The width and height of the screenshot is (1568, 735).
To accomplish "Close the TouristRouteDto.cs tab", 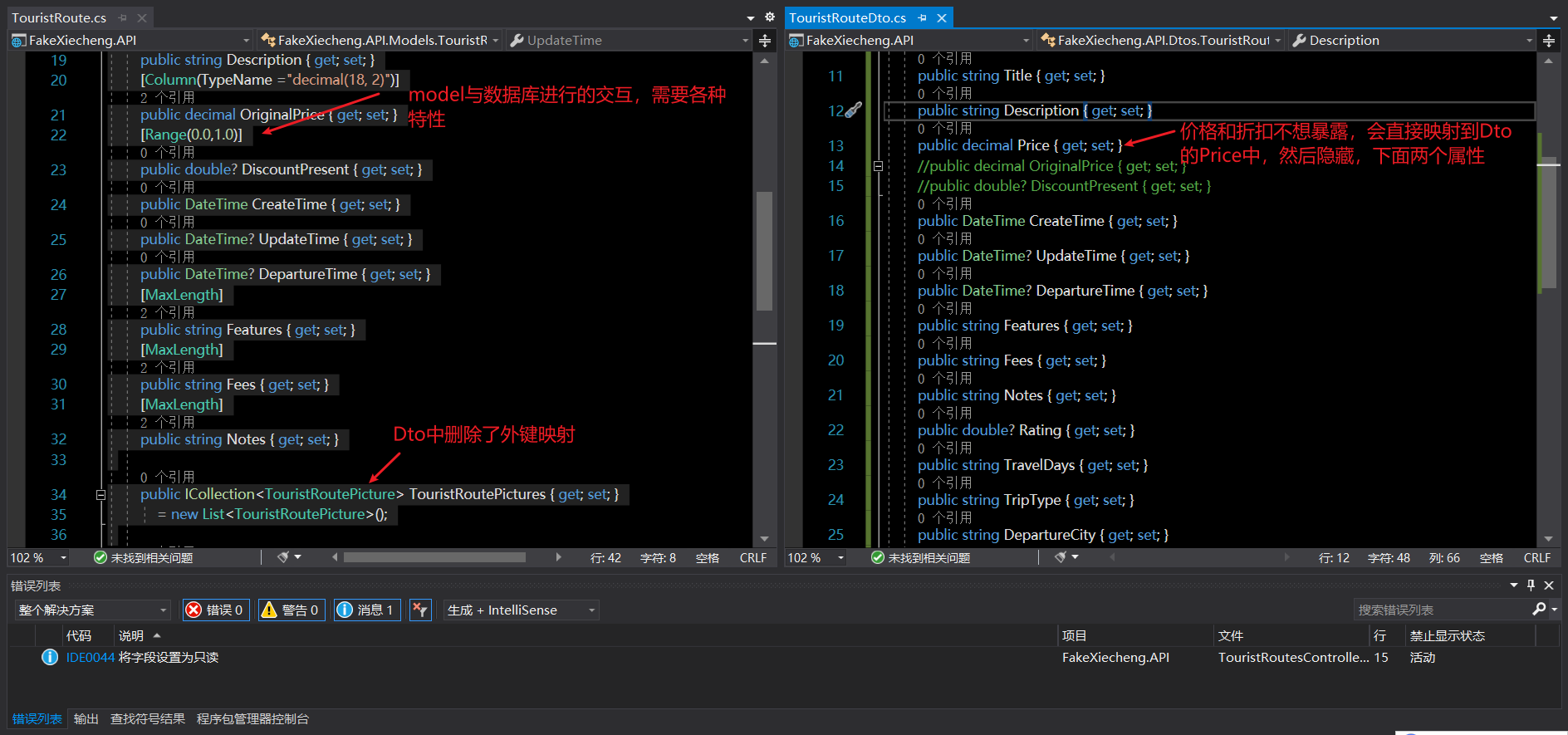I will click(942, 17).
